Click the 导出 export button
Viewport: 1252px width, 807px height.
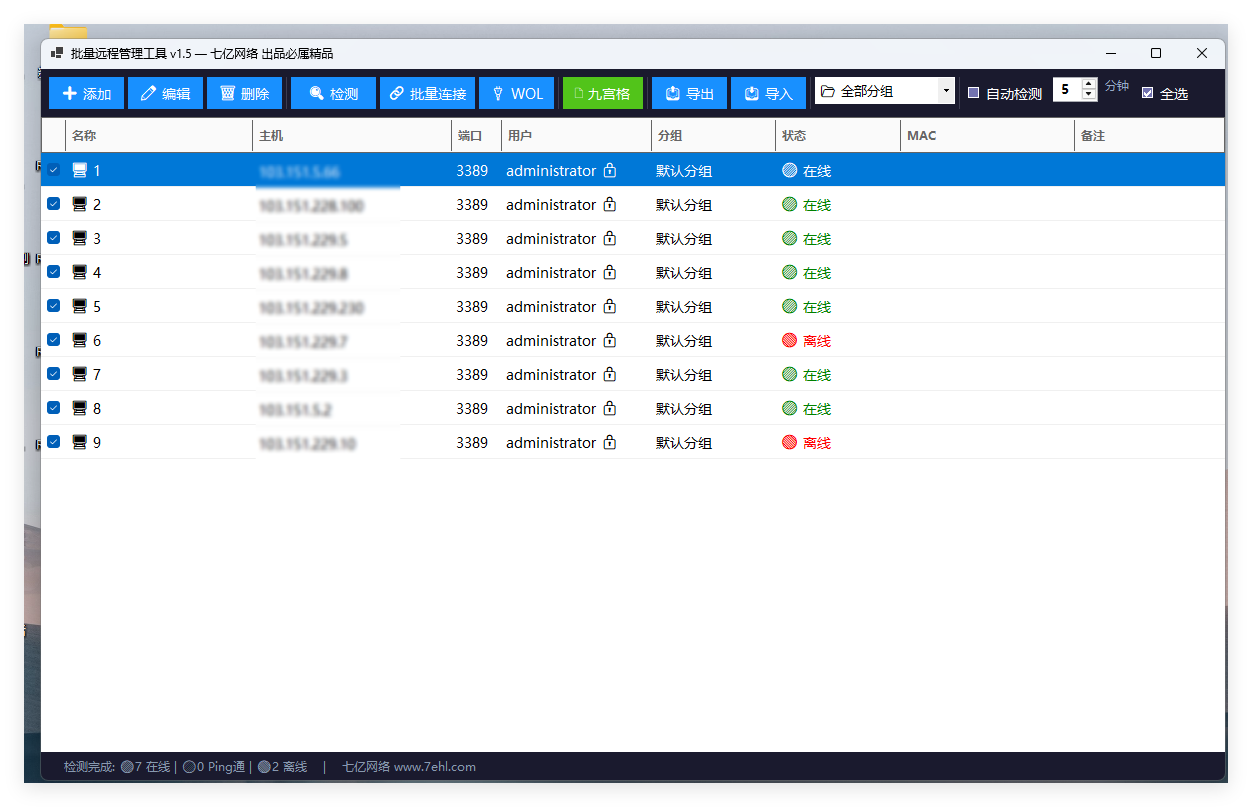689,93
